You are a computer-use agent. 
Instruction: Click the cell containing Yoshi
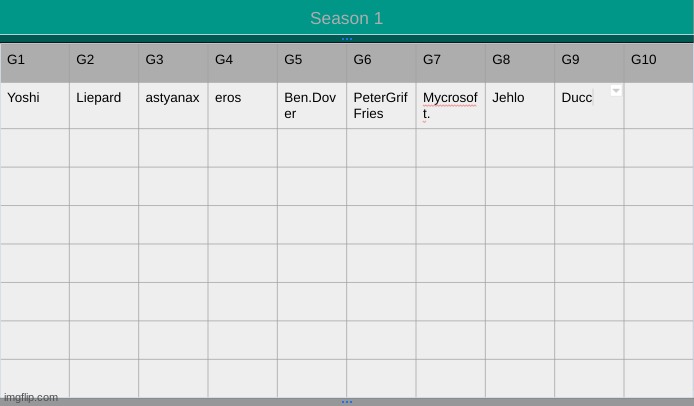(x=35, y=106)
